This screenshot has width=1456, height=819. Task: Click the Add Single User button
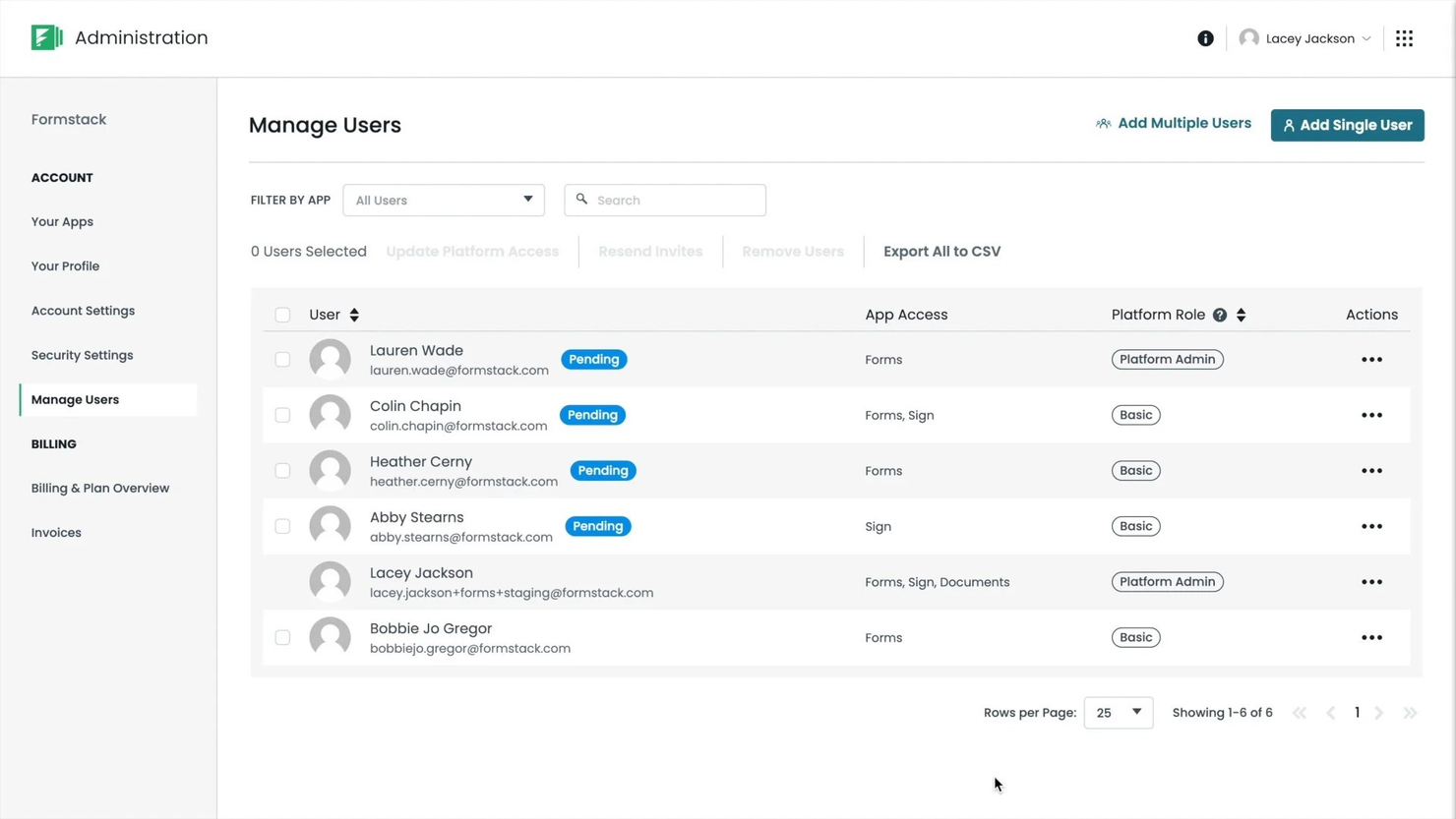[x=1346, y=125]
